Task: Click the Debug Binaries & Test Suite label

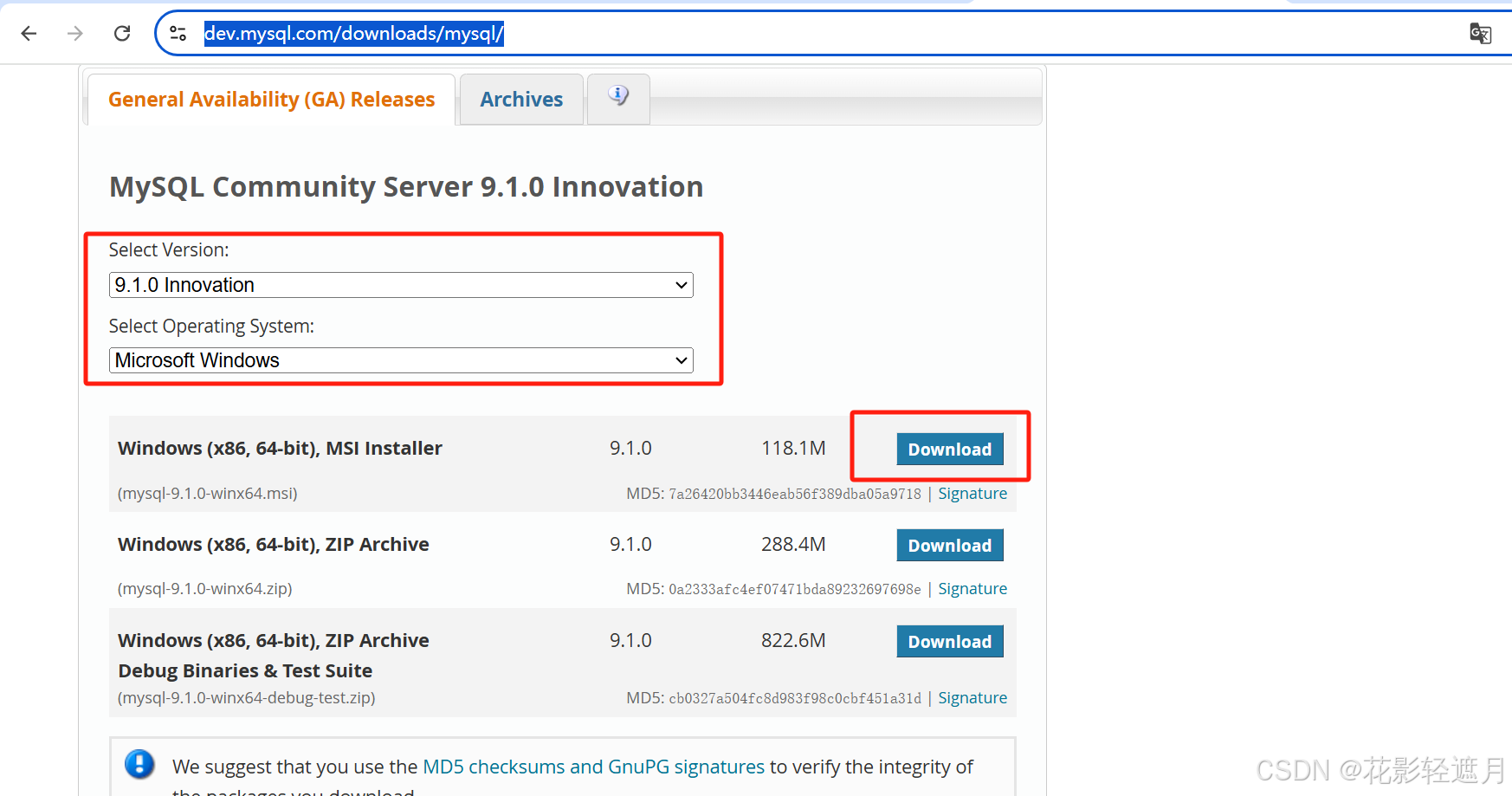Action: tap(245, 670)
